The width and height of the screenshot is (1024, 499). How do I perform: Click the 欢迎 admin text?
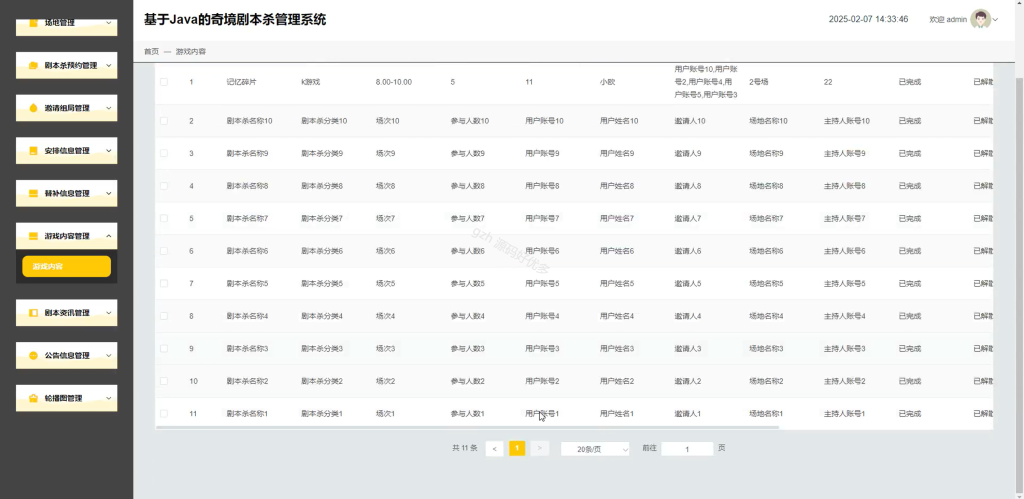pos(948,20)
